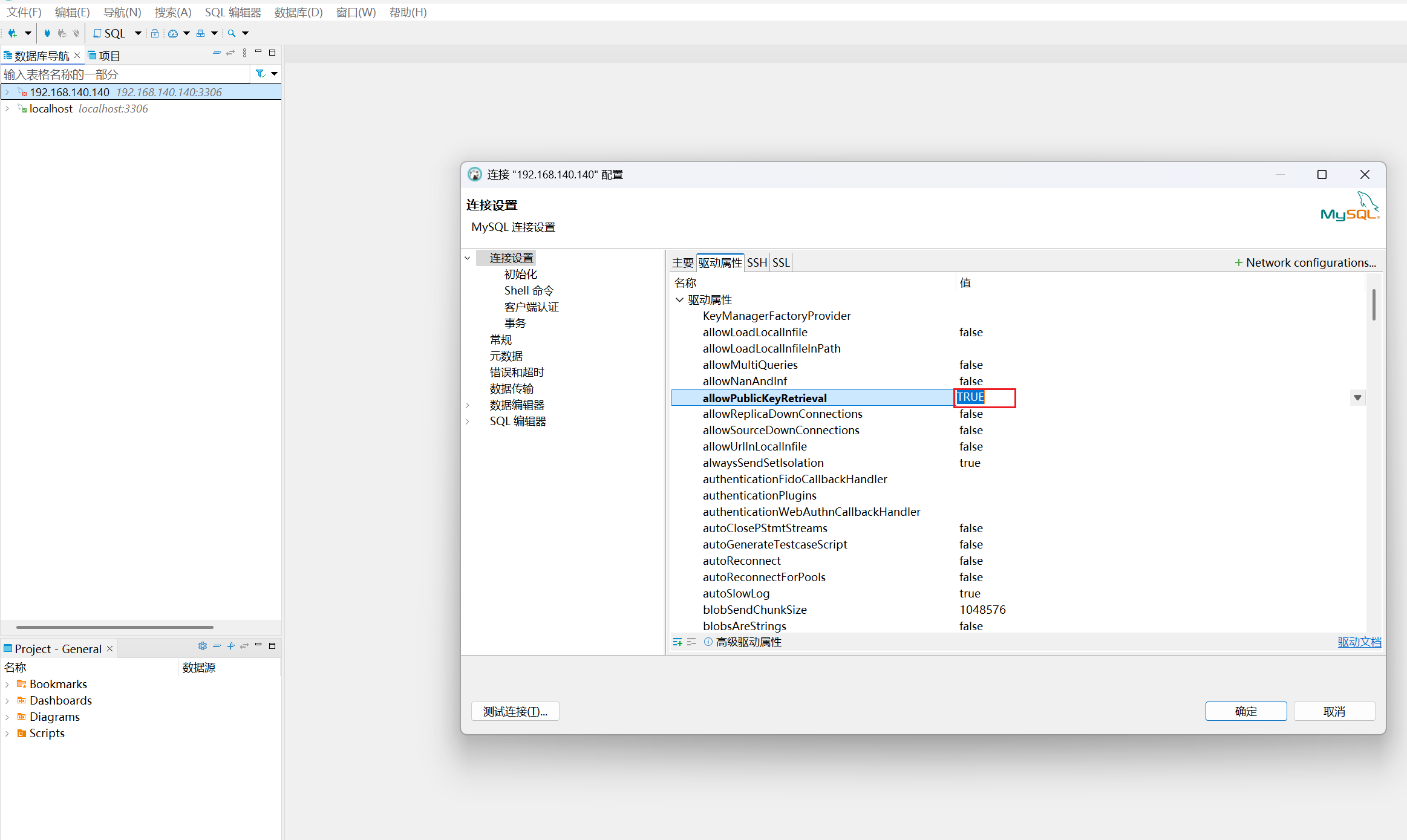1407x840 pixels.
Task: Disconnect the current database connection
Action: click(x=76, y=33)
